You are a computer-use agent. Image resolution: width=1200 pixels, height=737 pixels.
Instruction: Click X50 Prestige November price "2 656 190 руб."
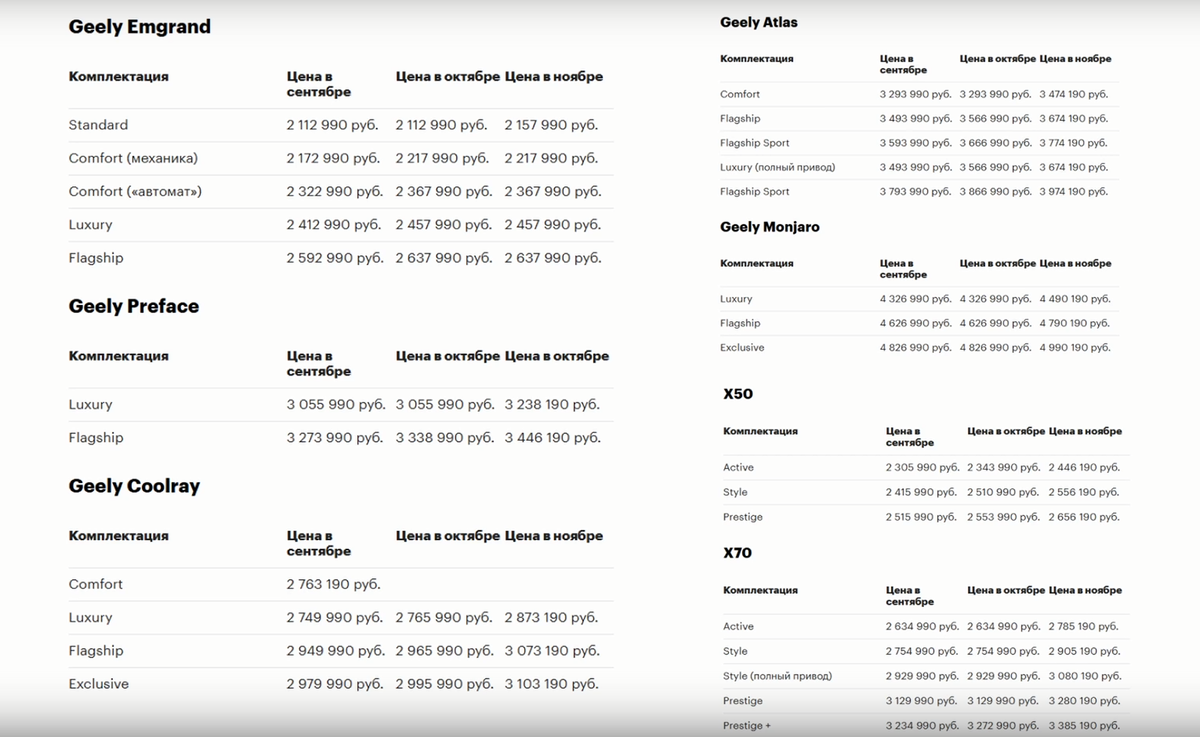pyautogui.click(x=1084, y=517)
